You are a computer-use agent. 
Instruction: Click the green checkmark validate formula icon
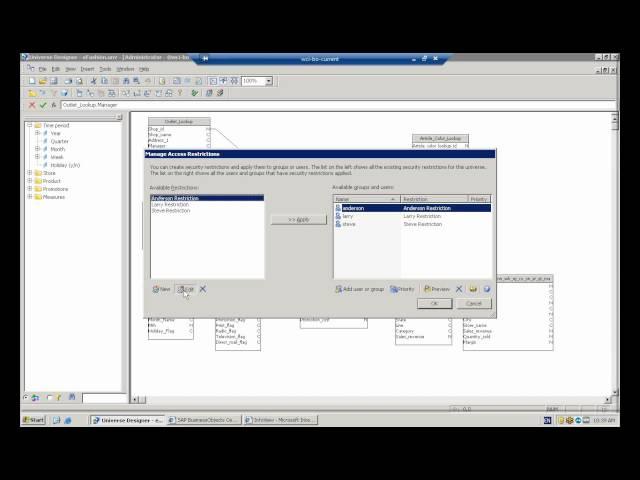[43, 105]
